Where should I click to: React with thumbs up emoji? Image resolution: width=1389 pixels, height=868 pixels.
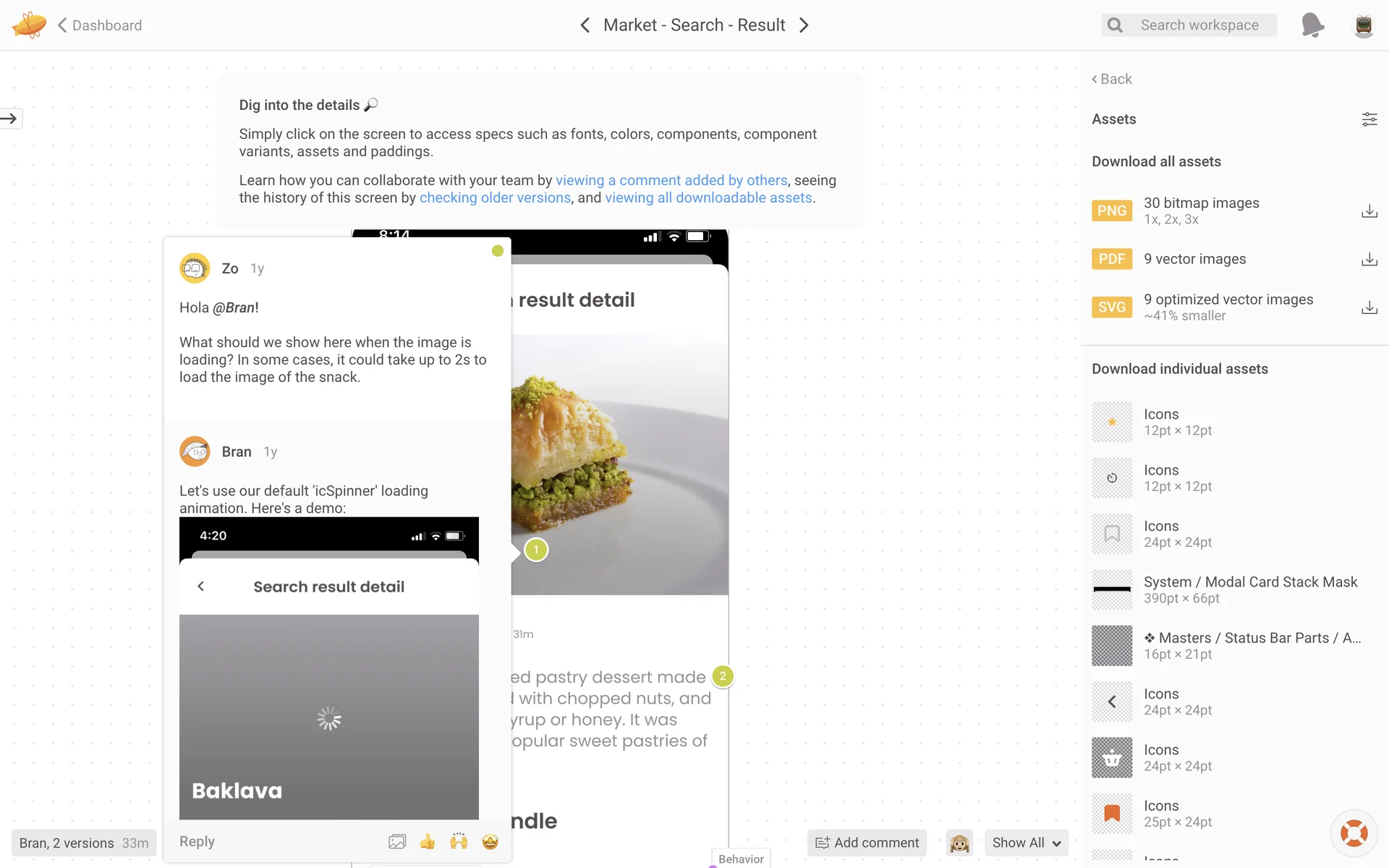coord(428,841)
